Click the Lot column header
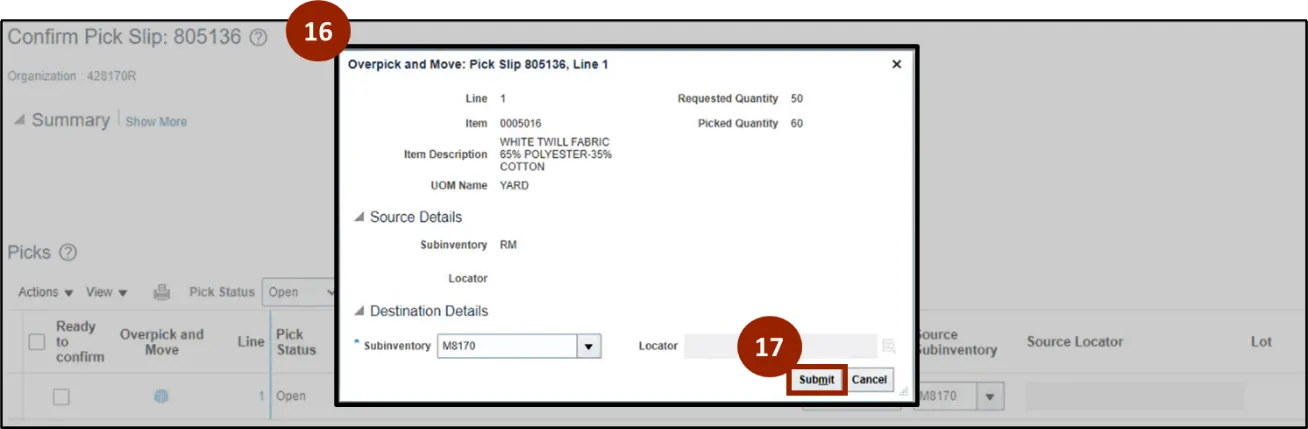Viewport: 1308px width, 429px height. tap(1261, 342)
